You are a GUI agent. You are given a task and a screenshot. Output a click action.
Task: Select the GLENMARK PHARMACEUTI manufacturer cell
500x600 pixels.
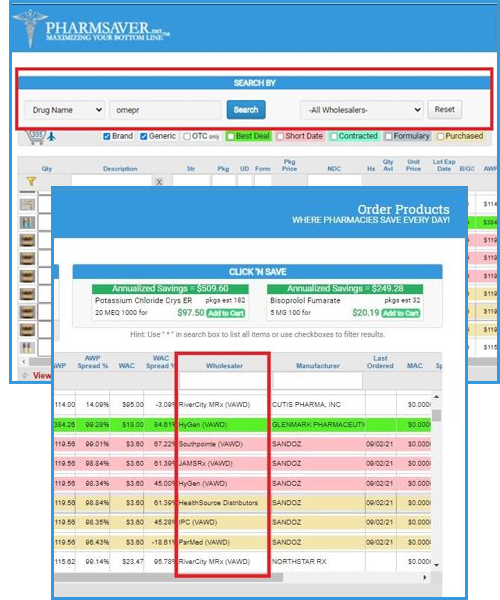[x=318, y=425]
